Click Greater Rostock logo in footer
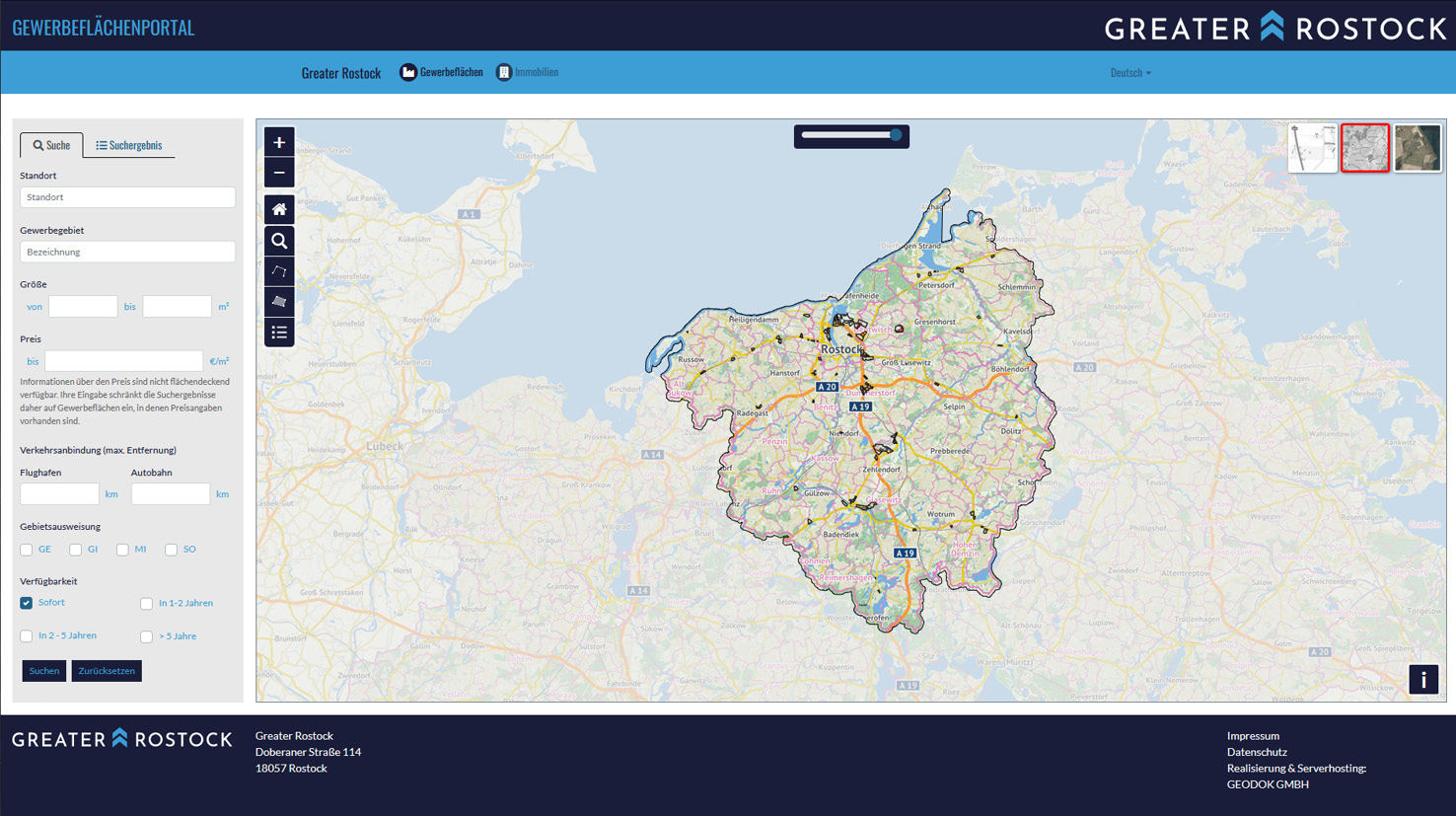Image resolution: width=1456 pixels, height=816 pixels. [121, 738]
